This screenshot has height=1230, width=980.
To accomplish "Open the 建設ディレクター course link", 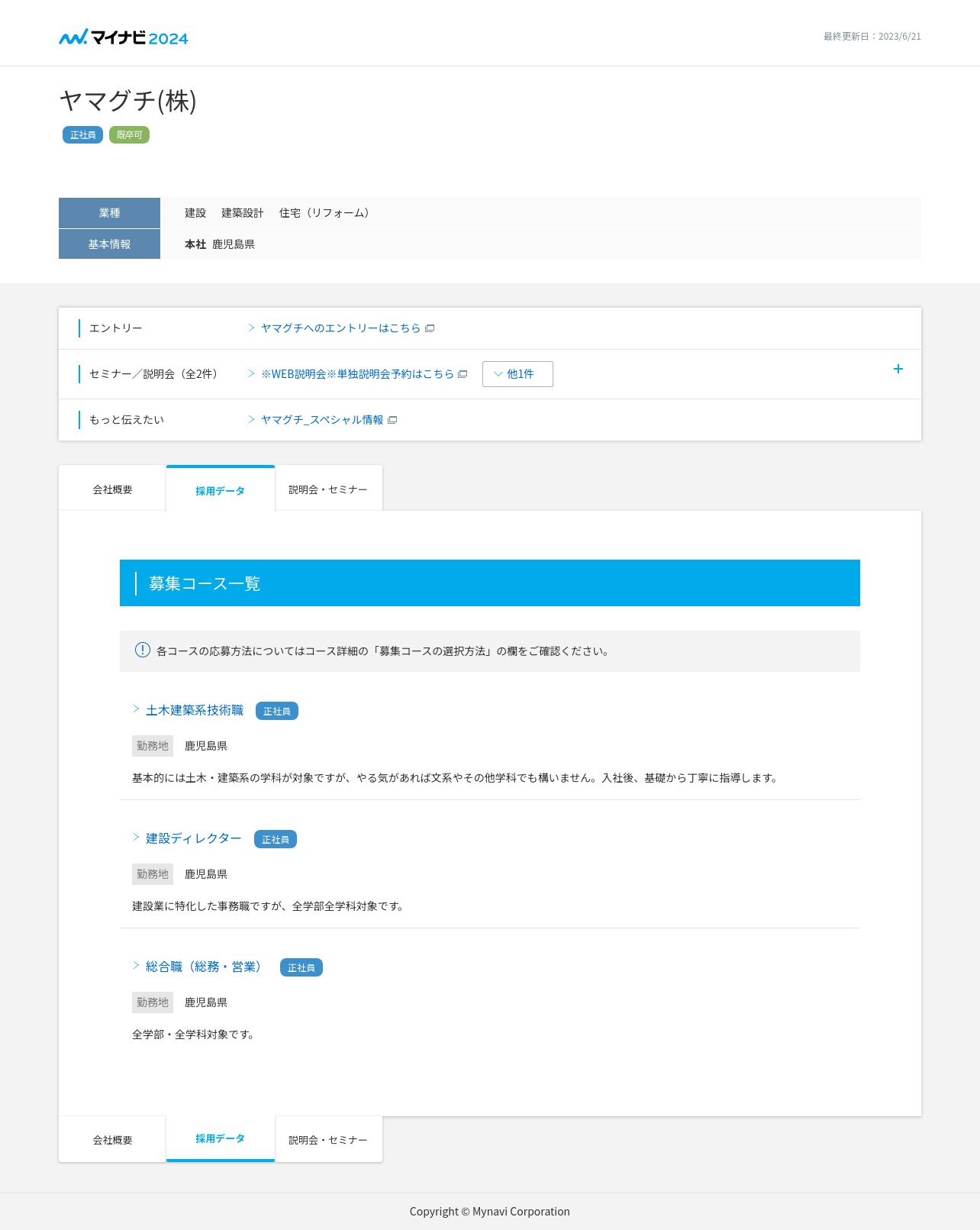I will click(x=194, y=838).
